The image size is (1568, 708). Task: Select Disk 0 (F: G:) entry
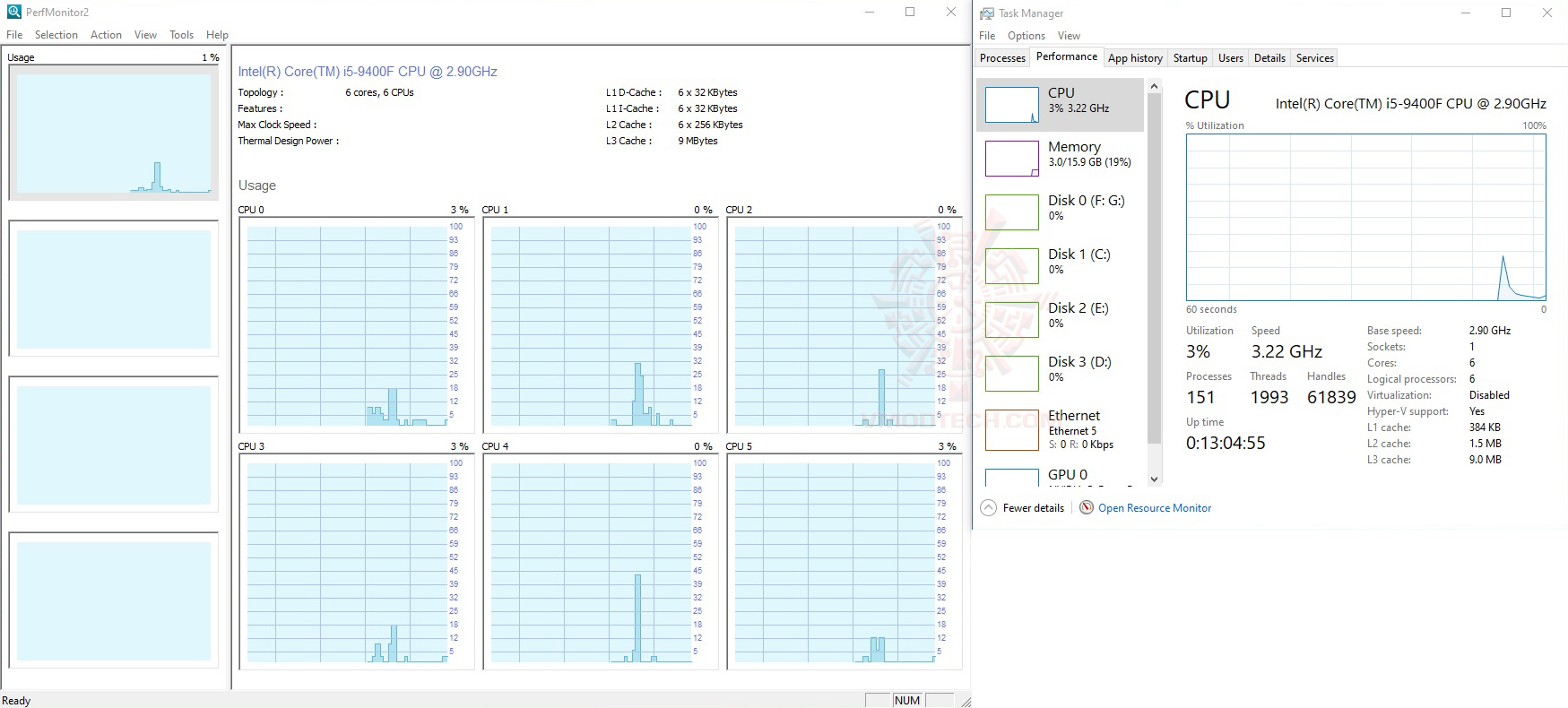tap(1060, 212)
